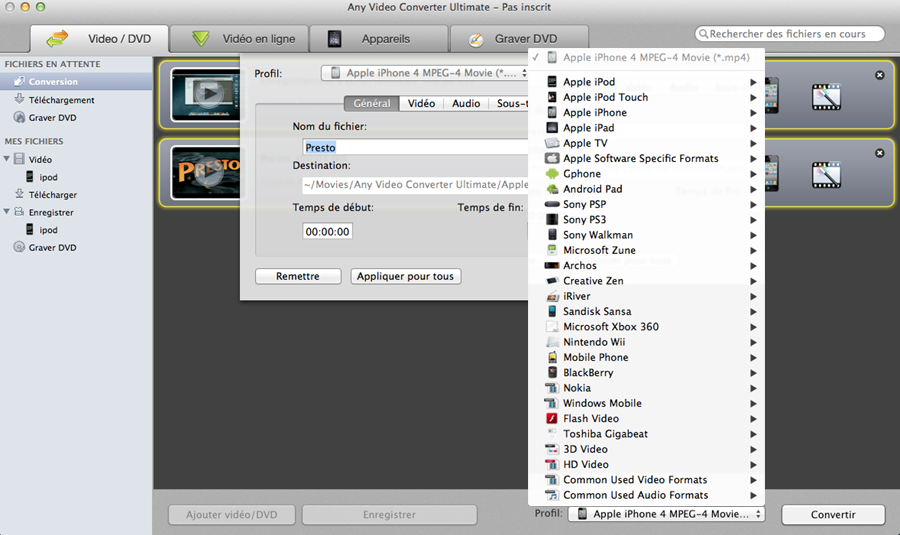The image size is (900, 535).
Task: Remove the first video from the queue
Action: tap(879, 75)
